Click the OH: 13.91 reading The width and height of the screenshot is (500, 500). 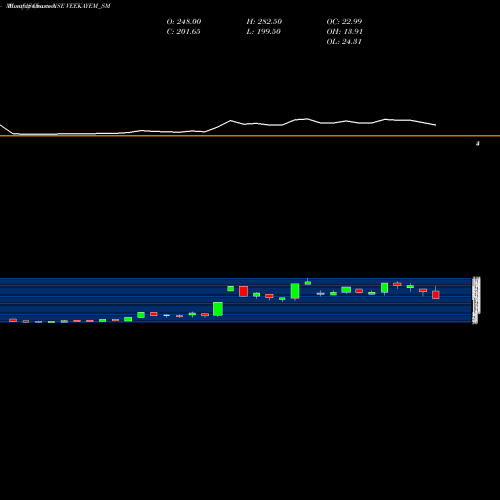point(344,32)
